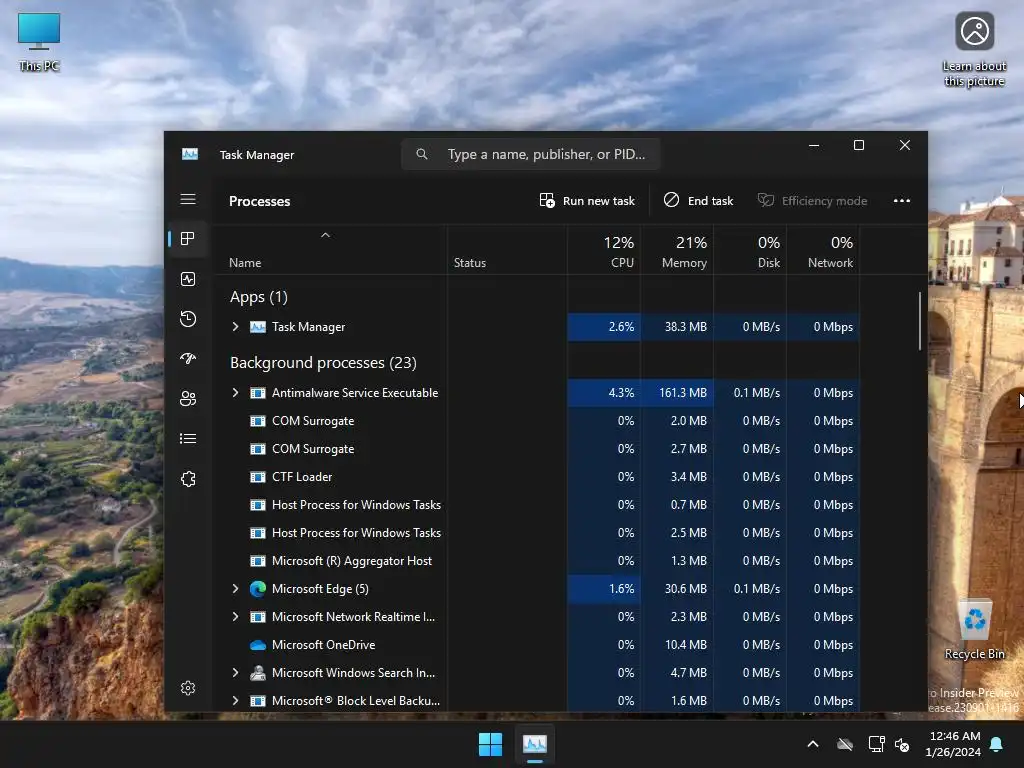Open the App history sidebar icon
Screen dimensions: 1024x768
(188, 319)
